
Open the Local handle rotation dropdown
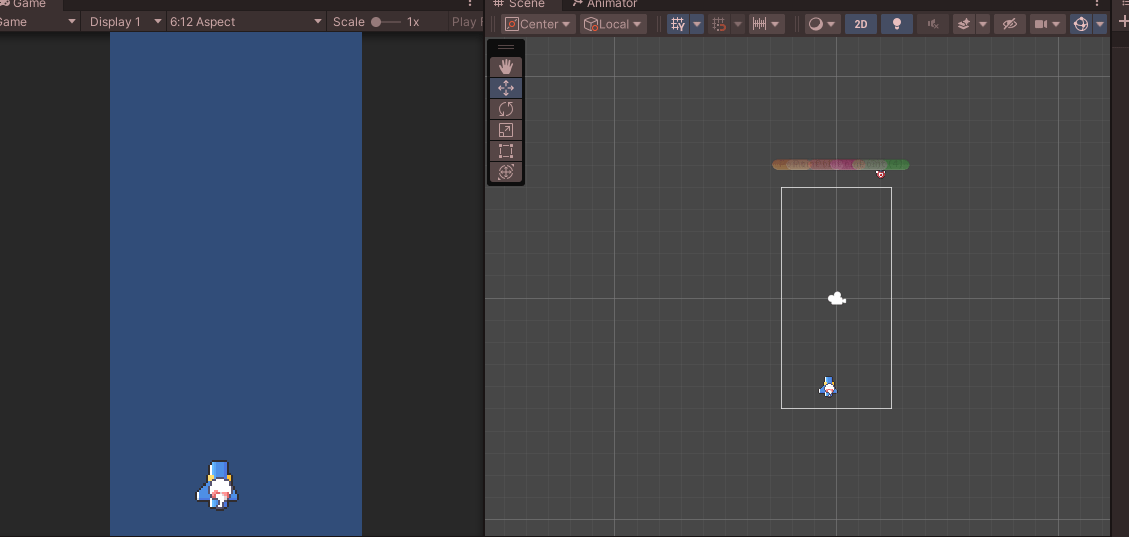[613, 24]
